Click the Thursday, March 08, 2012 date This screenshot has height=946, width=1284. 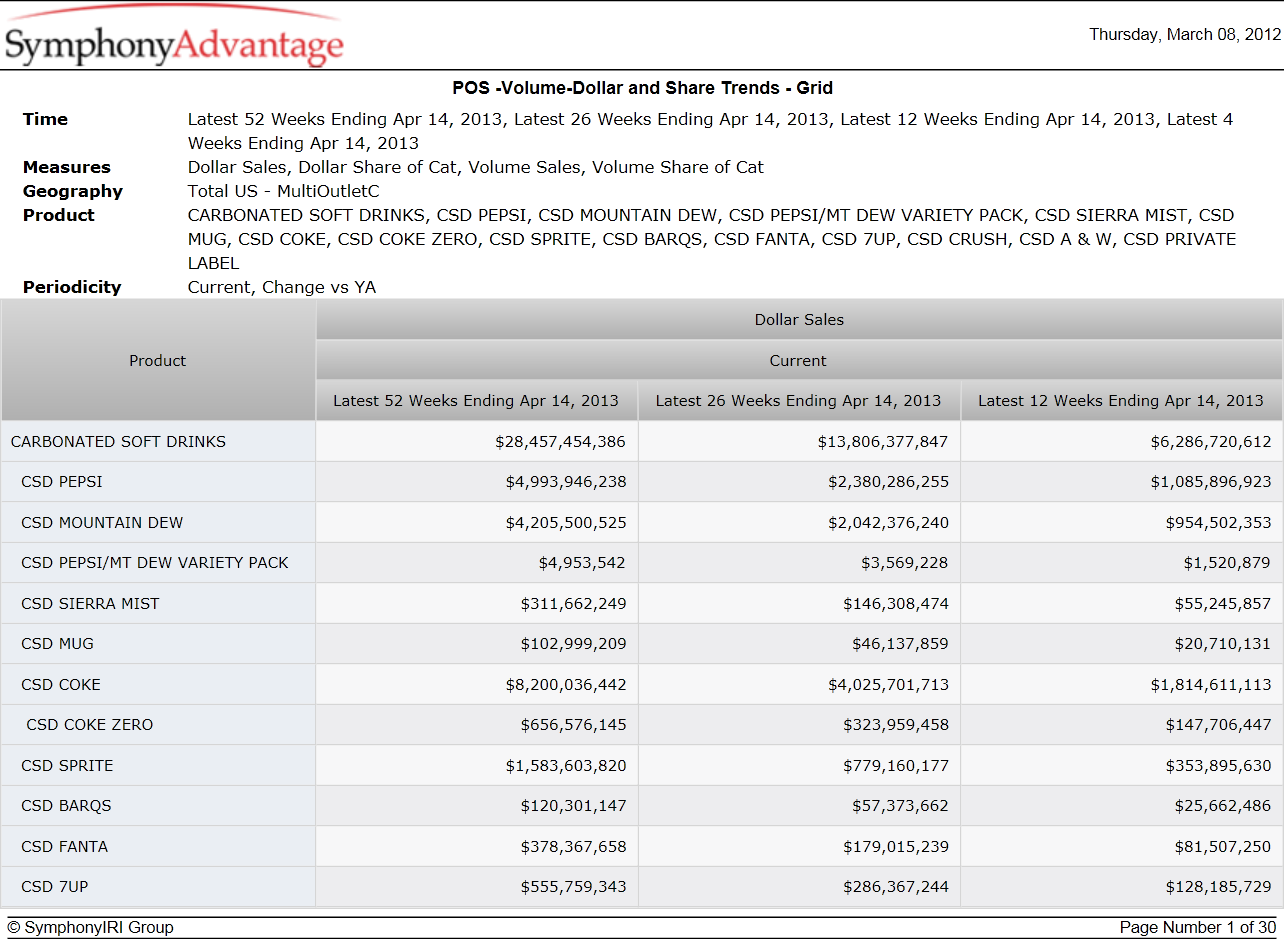pos(1185,34)
